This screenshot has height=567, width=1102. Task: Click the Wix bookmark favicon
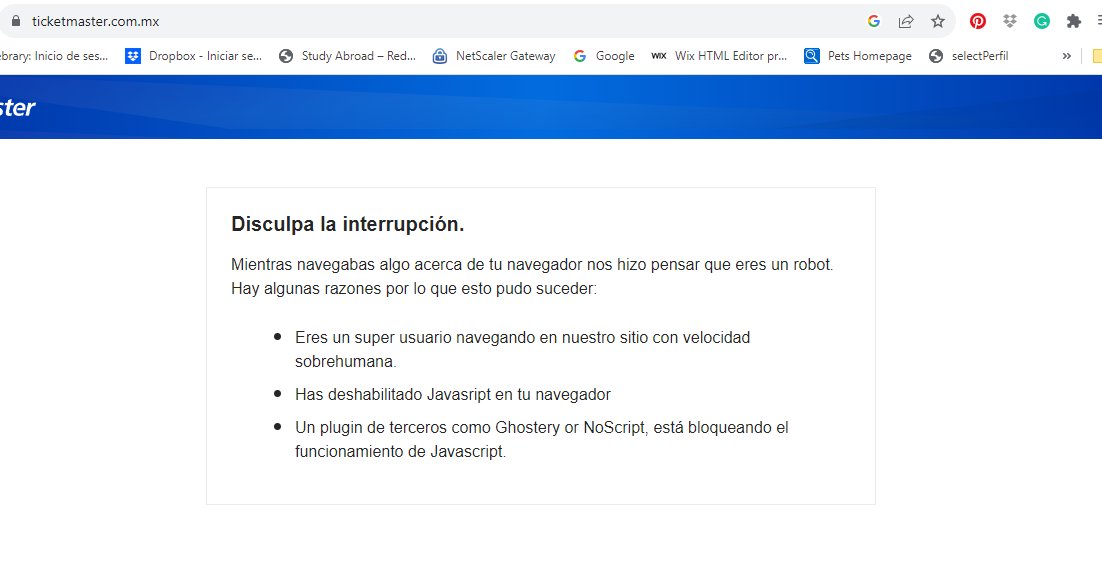point(659,56)
